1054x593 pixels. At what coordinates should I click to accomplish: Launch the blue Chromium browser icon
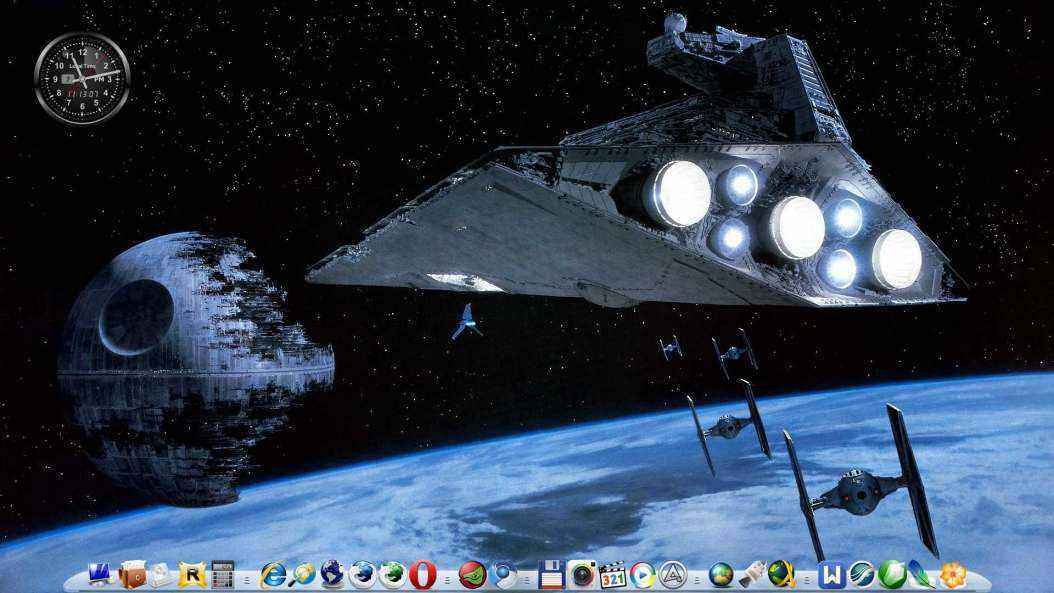[x=502, y=575]
